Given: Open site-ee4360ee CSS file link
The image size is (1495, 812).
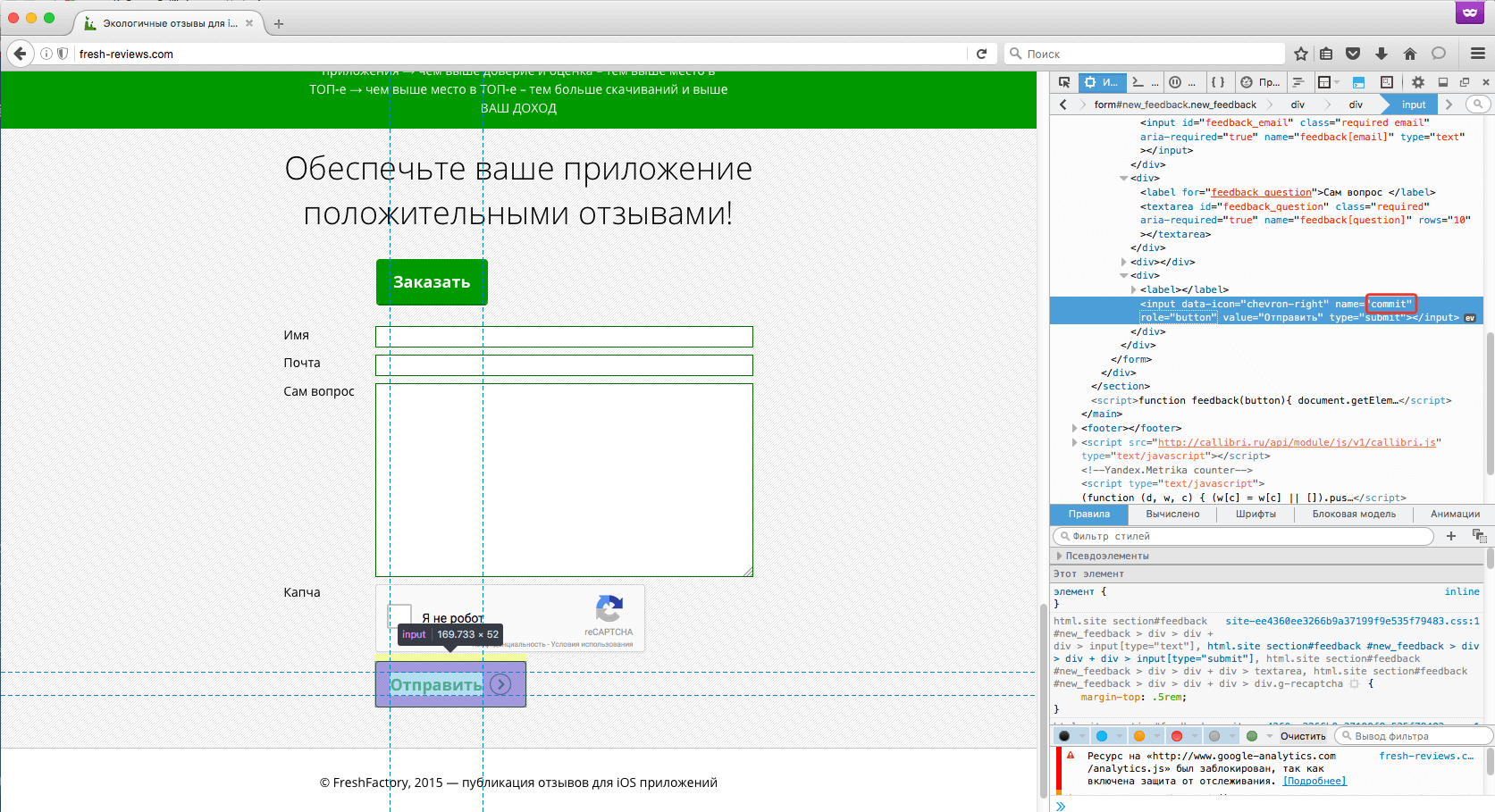Looking at the screenshot, I should pos(1352,621).
